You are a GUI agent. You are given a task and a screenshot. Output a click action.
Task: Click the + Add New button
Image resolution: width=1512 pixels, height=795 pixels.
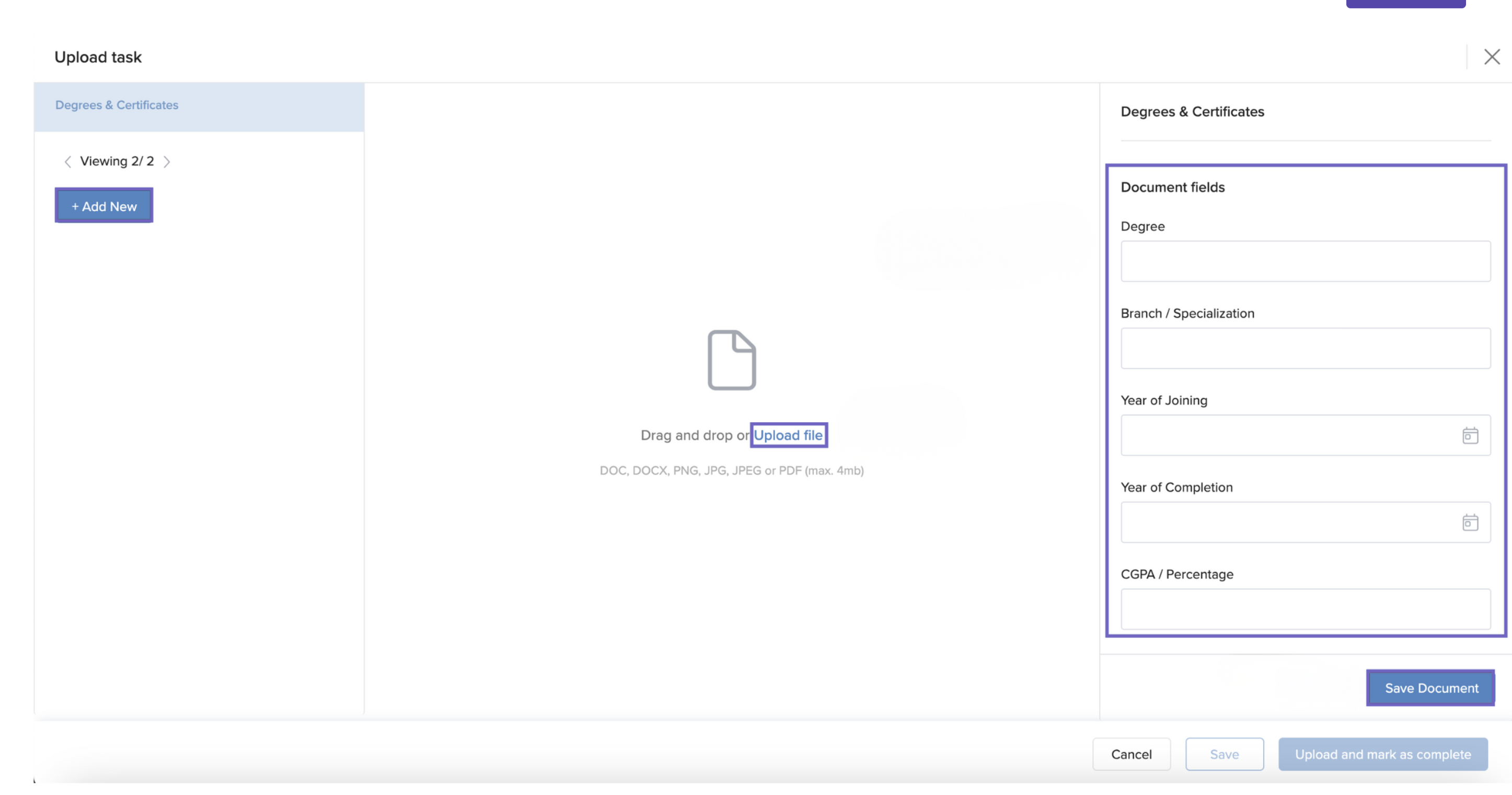pyautogui.click(x=104, y=206)
